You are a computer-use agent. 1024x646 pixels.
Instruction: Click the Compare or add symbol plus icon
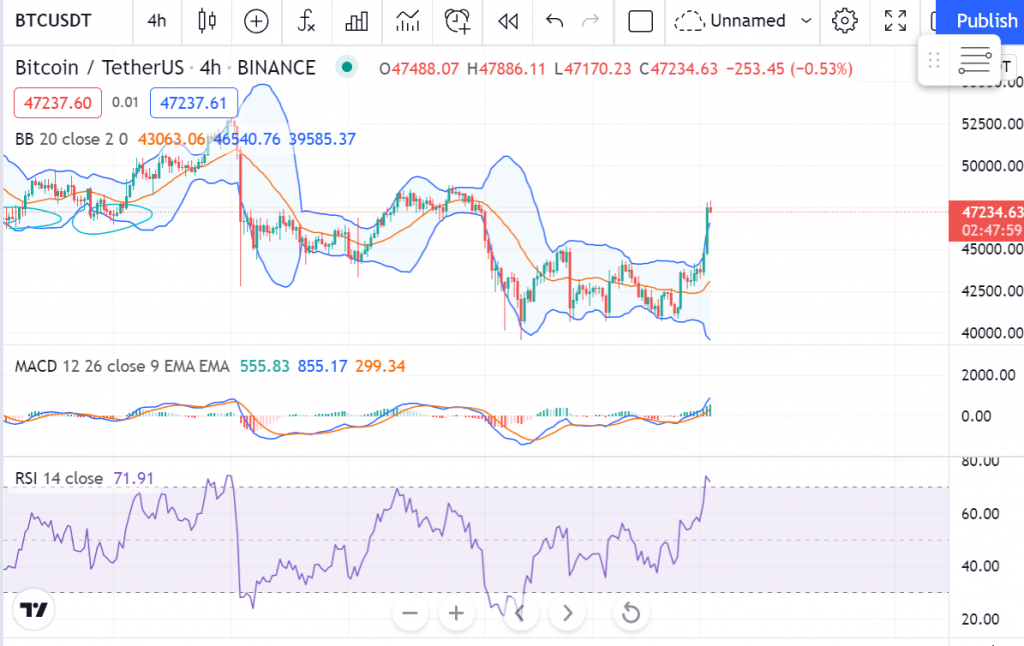click(257, 20)
